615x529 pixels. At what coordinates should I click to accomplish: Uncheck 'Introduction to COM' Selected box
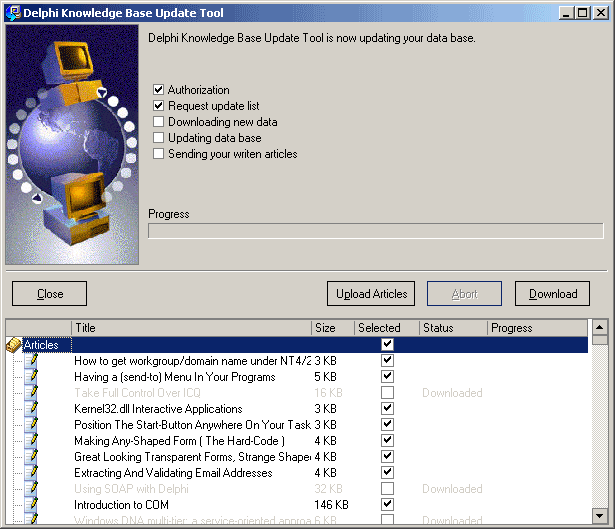click(388, 505)
